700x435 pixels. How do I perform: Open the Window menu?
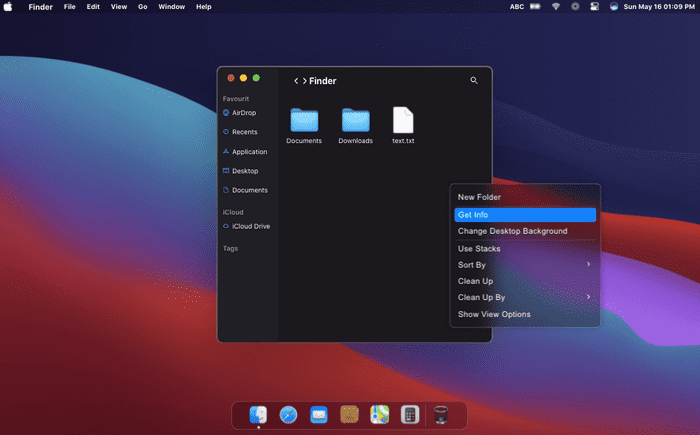point(171,7)
